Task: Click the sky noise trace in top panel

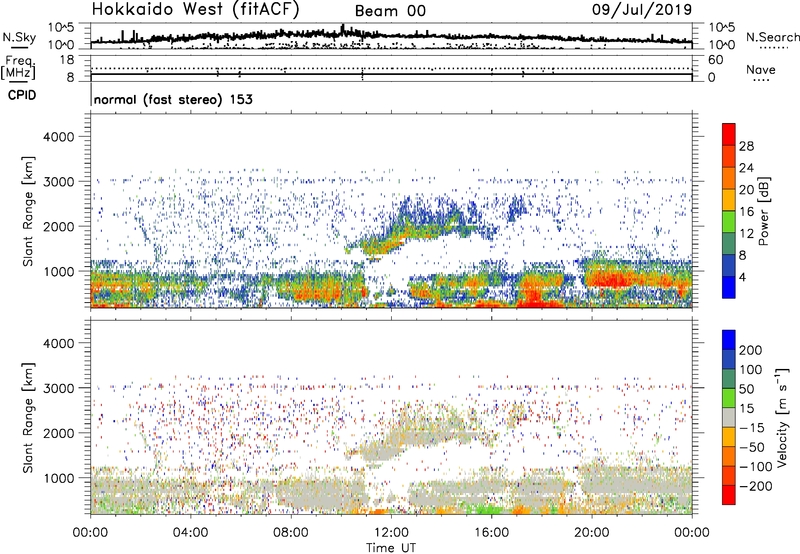Action: [391, 36]
